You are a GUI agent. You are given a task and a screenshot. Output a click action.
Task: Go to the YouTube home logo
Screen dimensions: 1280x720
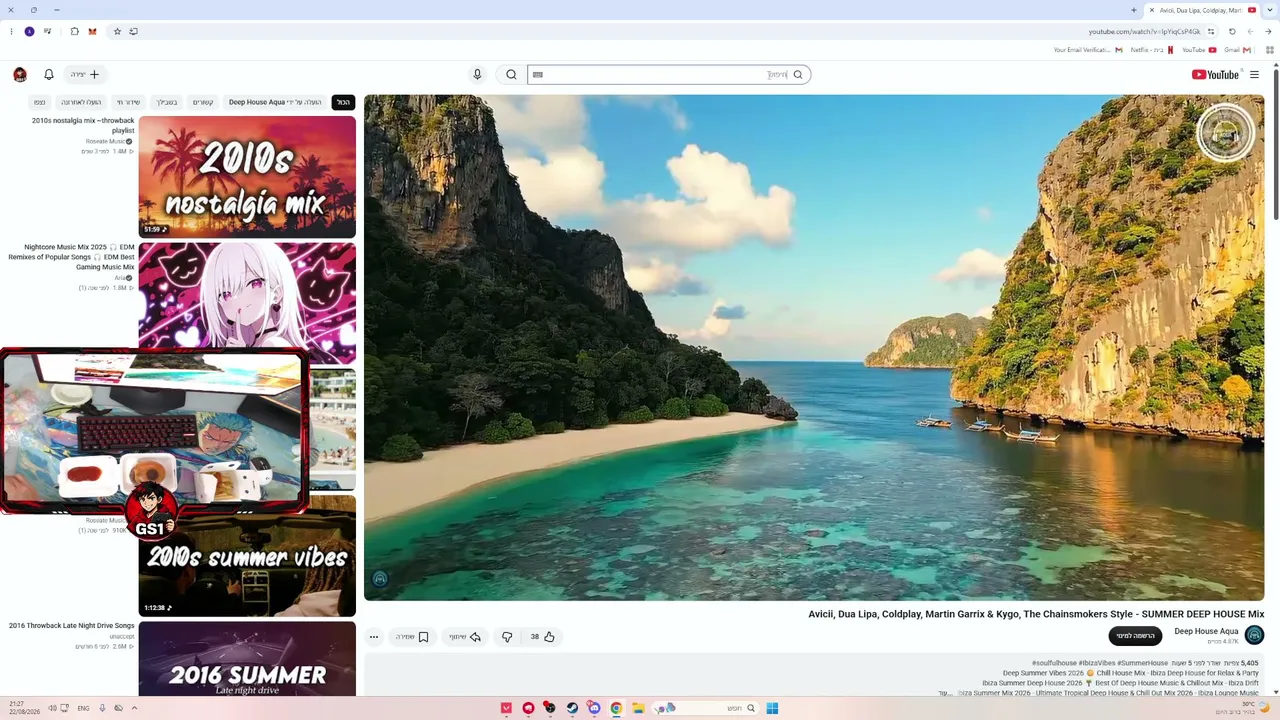pyautogui.click(x=1215, y=74)
